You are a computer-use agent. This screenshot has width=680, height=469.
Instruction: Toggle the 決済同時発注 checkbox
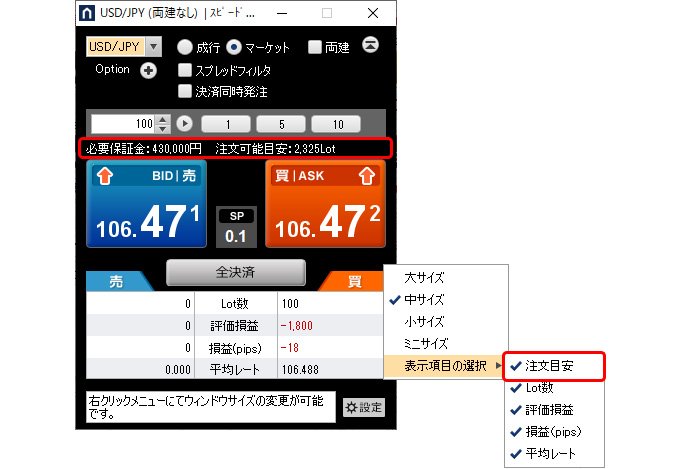pos(185,91)
